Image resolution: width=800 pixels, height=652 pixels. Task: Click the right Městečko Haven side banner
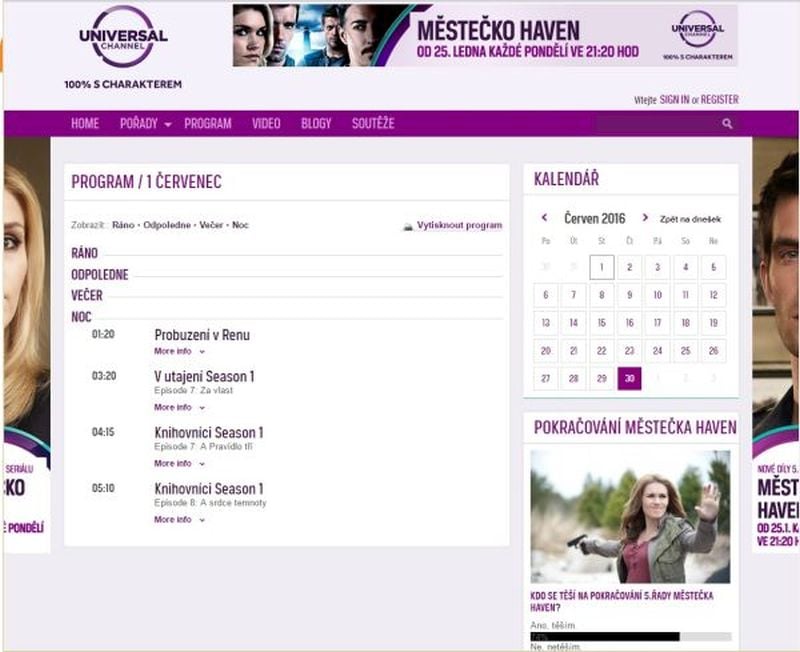[776, 344]
